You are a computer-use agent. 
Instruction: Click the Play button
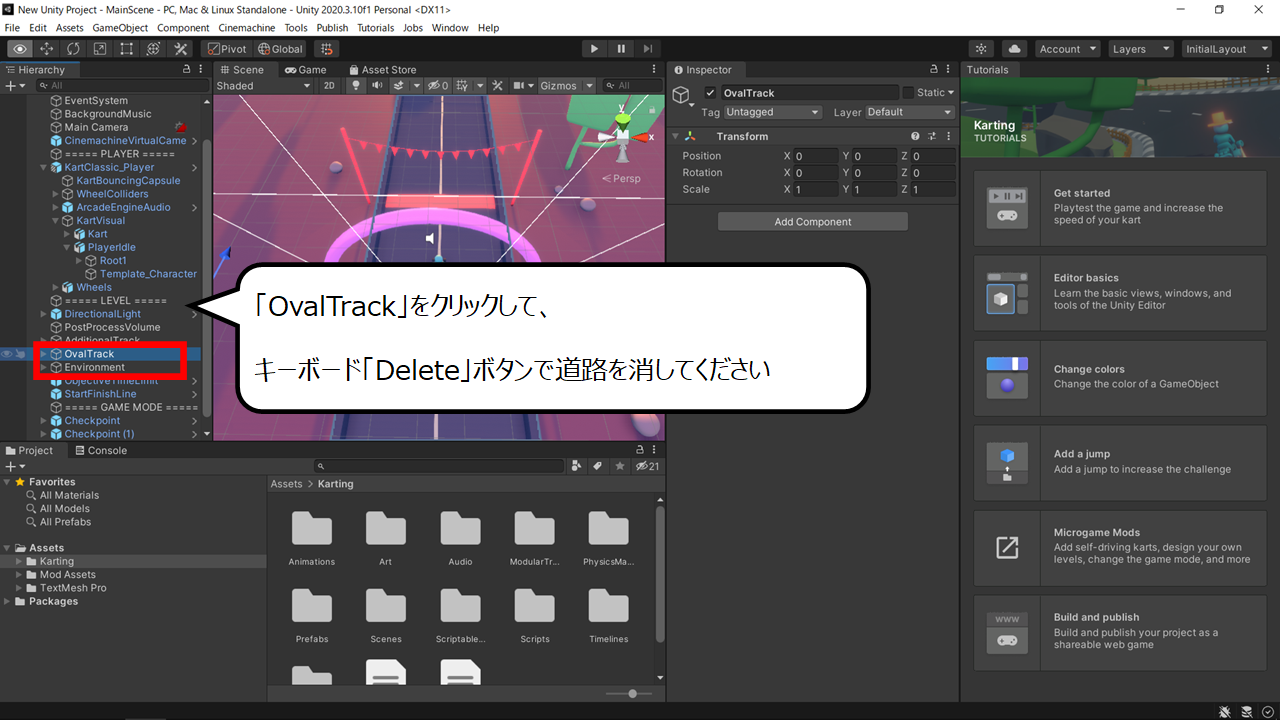pyautogui.click(x=594, y=49)
